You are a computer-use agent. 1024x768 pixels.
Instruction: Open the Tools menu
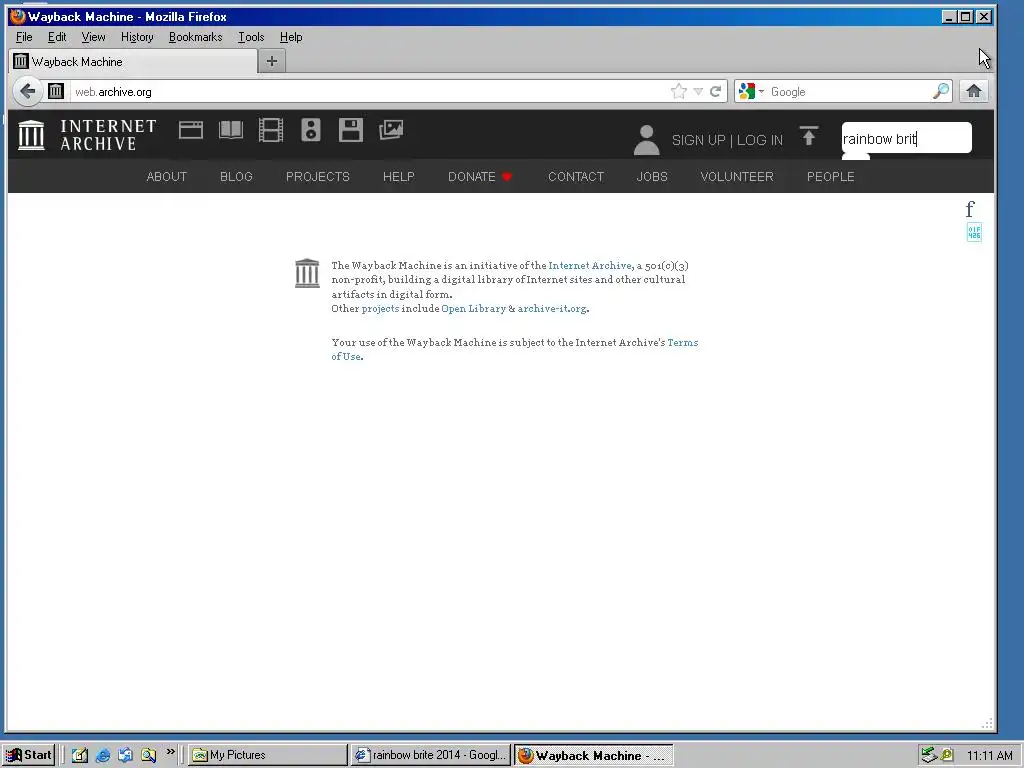coord(251,37)
